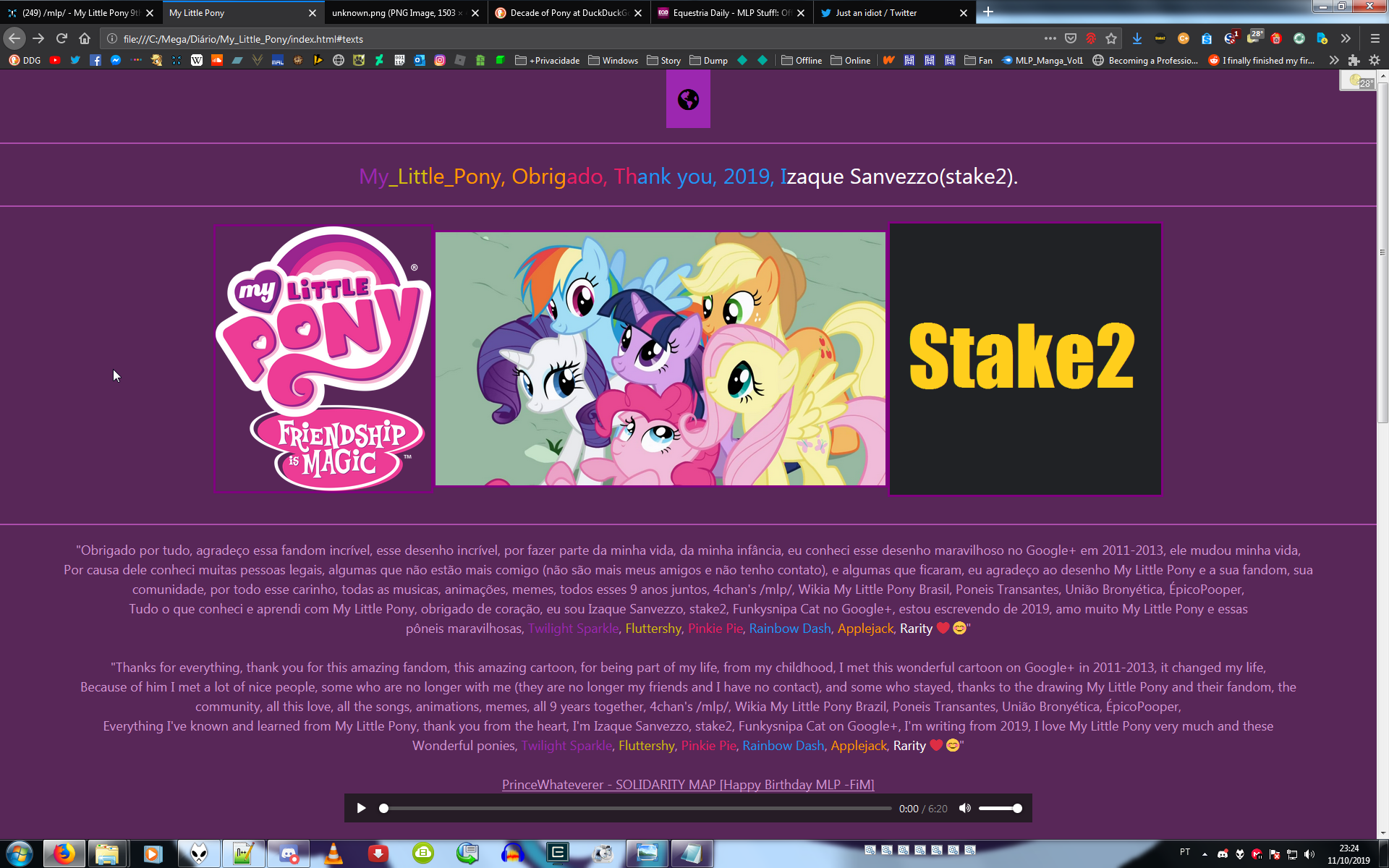Go back to the previous page

pos(14,38)
